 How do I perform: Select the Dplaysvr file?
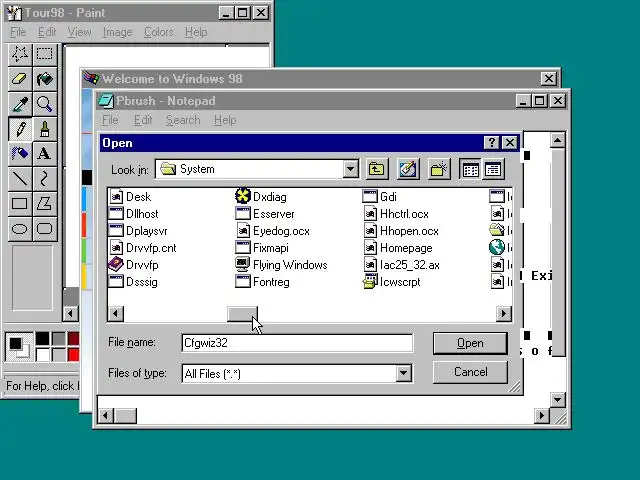point(138,231)
